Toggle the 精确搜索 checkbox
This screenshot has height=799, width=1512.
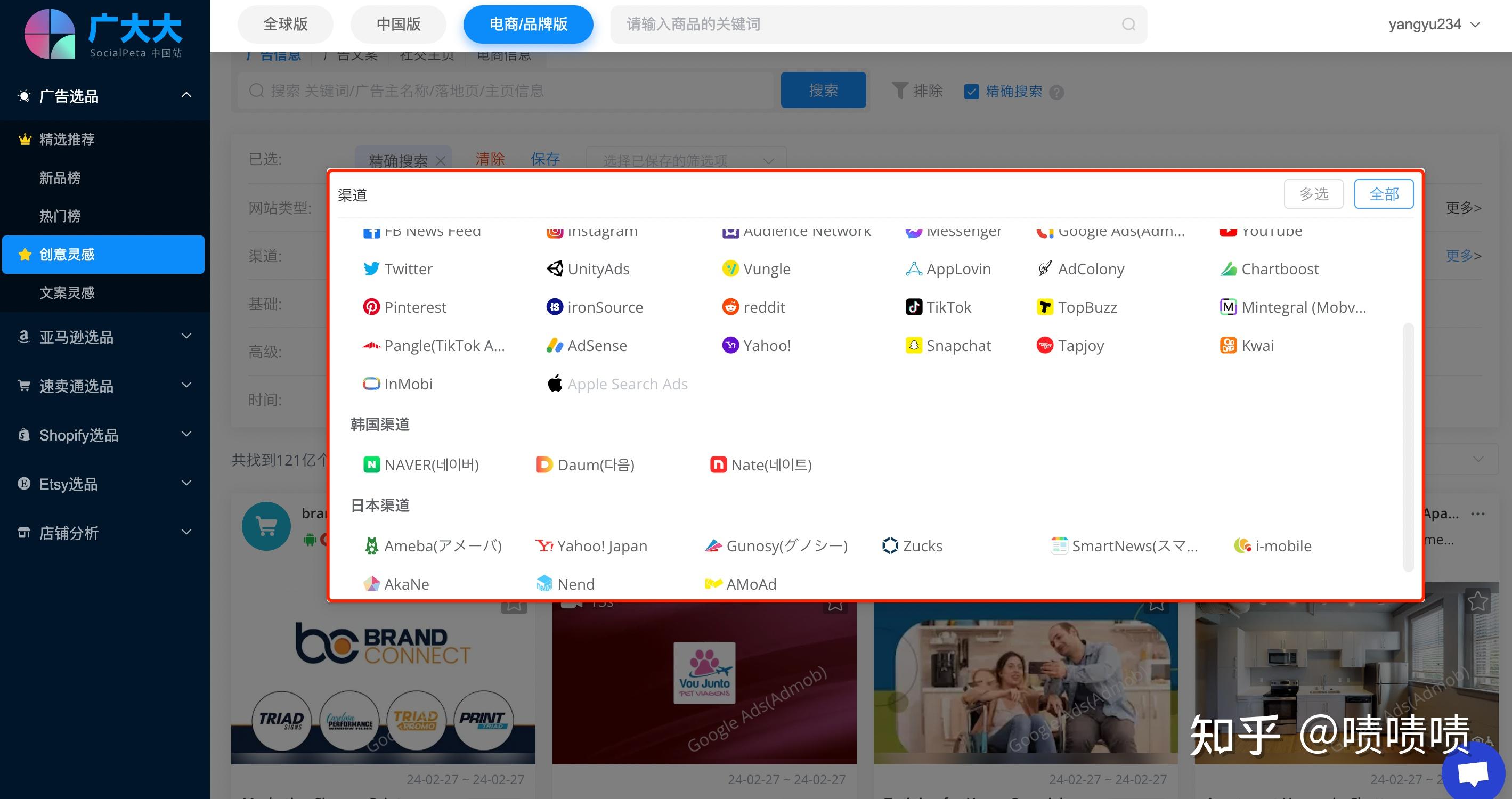point(971,92)
